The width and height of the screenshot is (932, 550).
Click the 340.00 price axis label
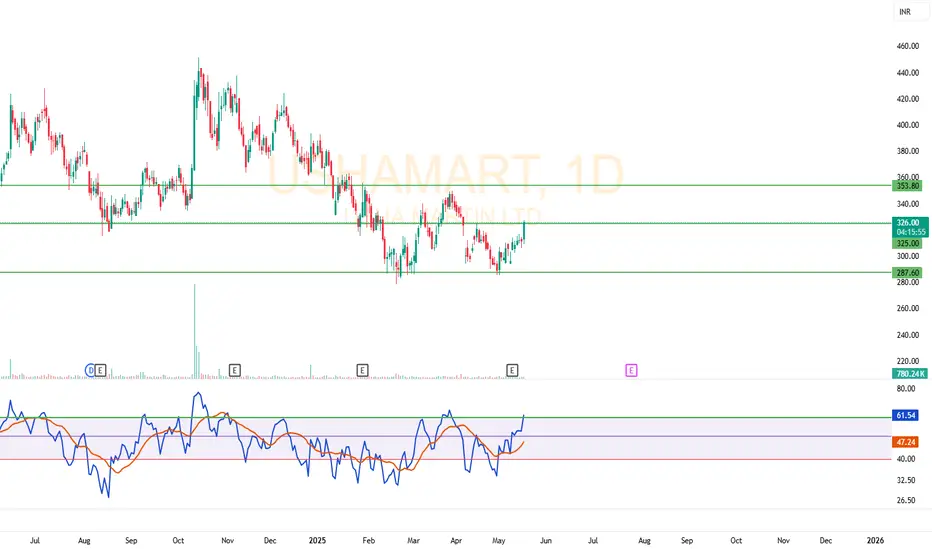(x=908, y=204)
